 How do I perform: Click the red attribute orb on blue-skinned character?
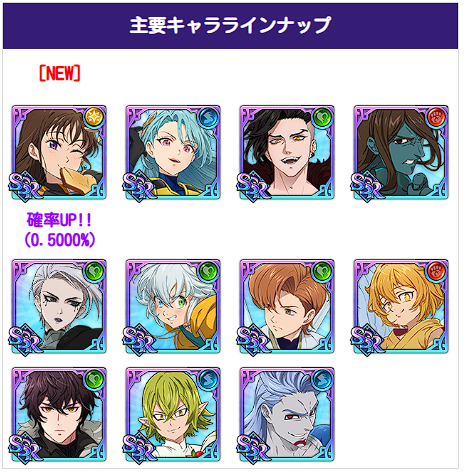click(436, 117)
